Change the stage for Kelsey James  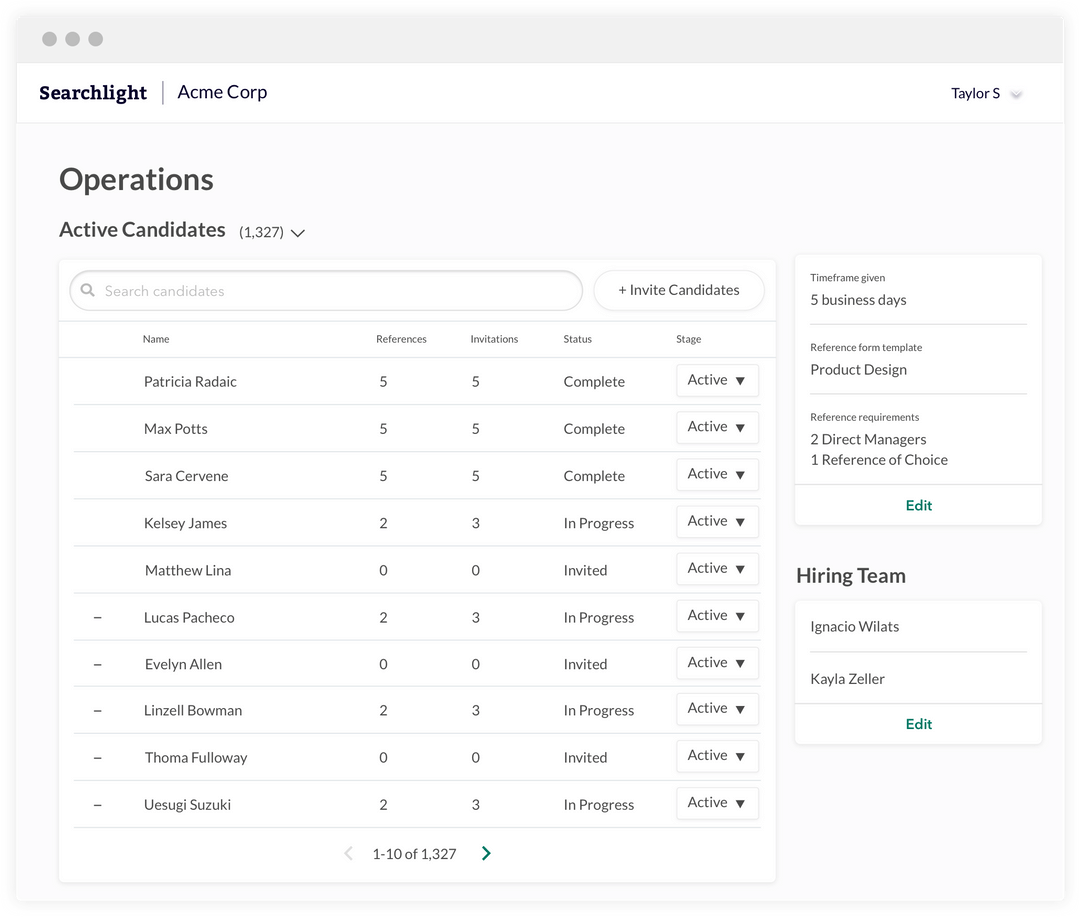click(x=717, y=522)
